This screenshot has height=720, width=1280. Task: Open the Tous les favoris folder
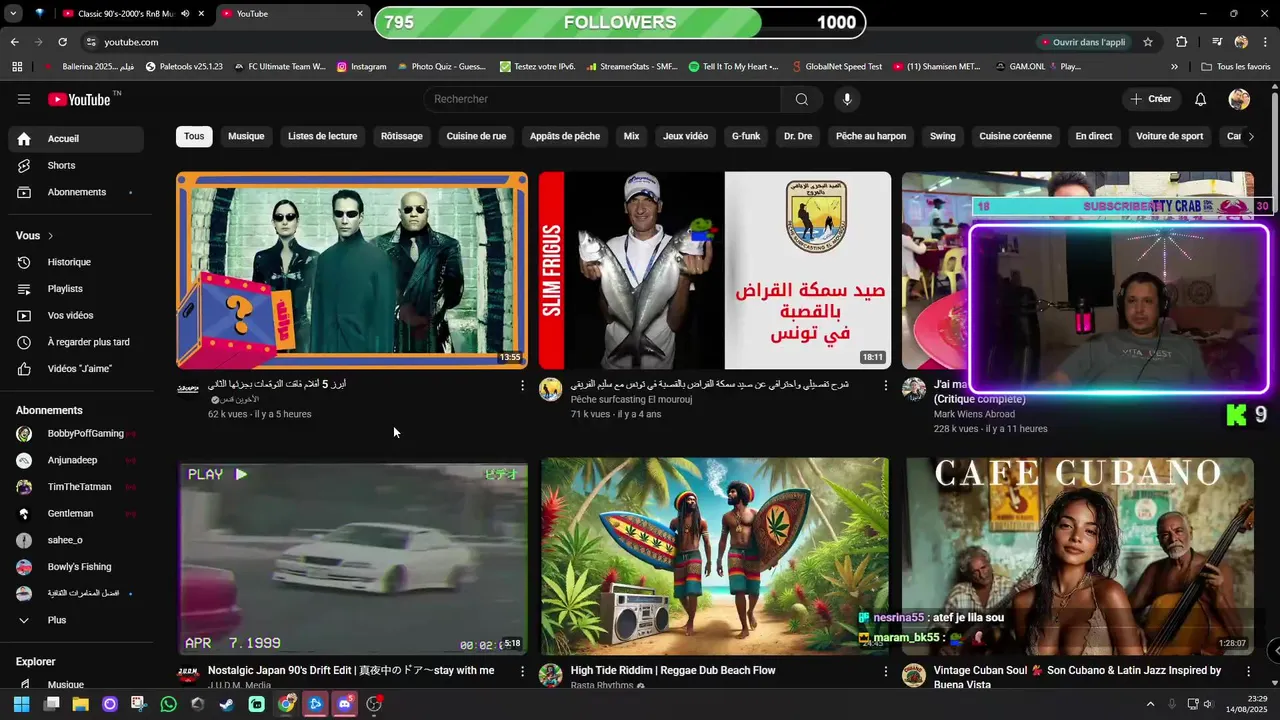click(x=1236, y=67)
